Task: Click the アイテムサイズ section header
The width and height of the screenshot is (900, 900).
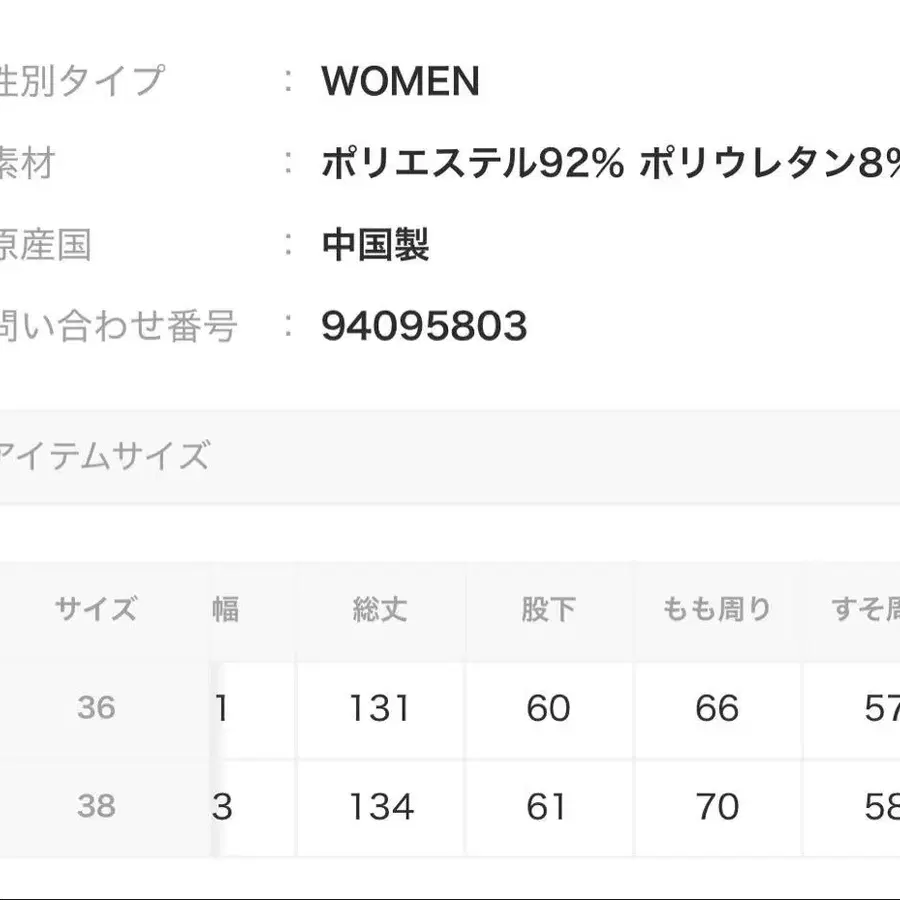Action: tap(103, 456)
